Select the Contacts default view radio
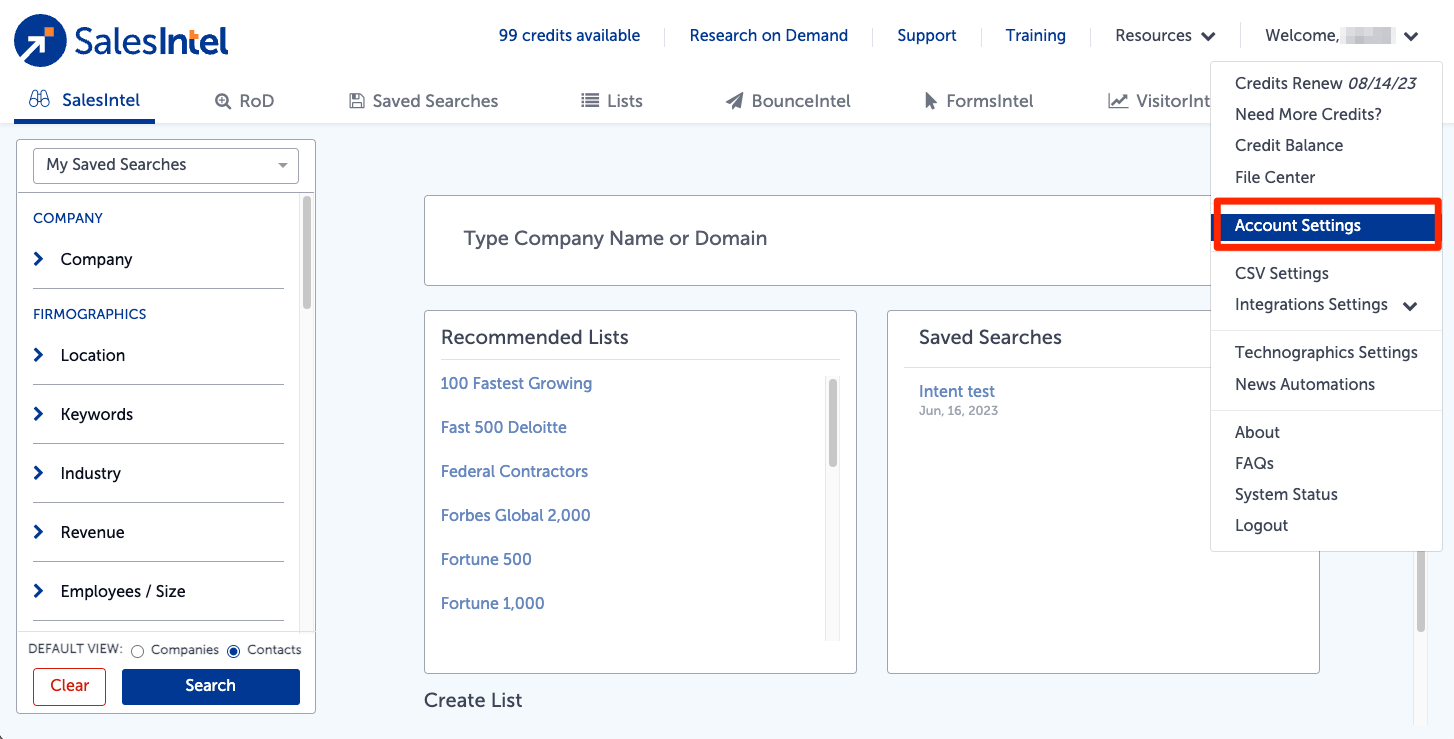The height and width of the screenshot is (739, 1454). (x=234, y=651)
